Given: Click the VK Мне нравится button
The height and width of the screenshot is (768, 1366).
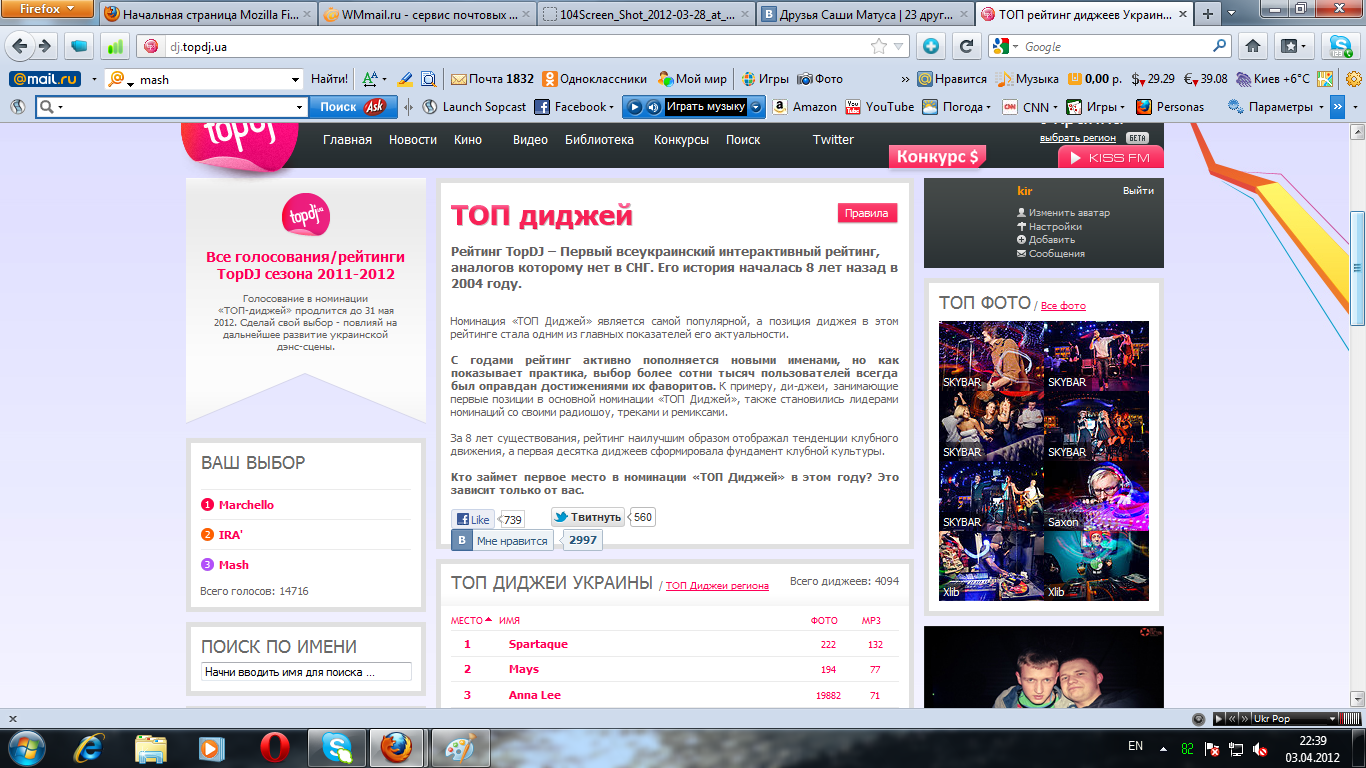Looking at the screenshot, I should (502, 540).
